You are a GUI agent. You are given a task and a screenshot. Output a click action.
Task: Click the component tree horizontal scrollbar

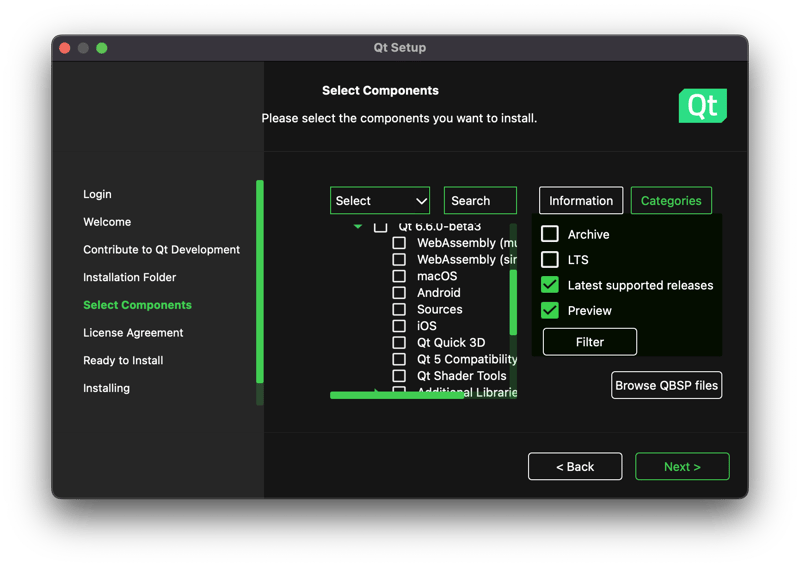(x=397, y=395)
